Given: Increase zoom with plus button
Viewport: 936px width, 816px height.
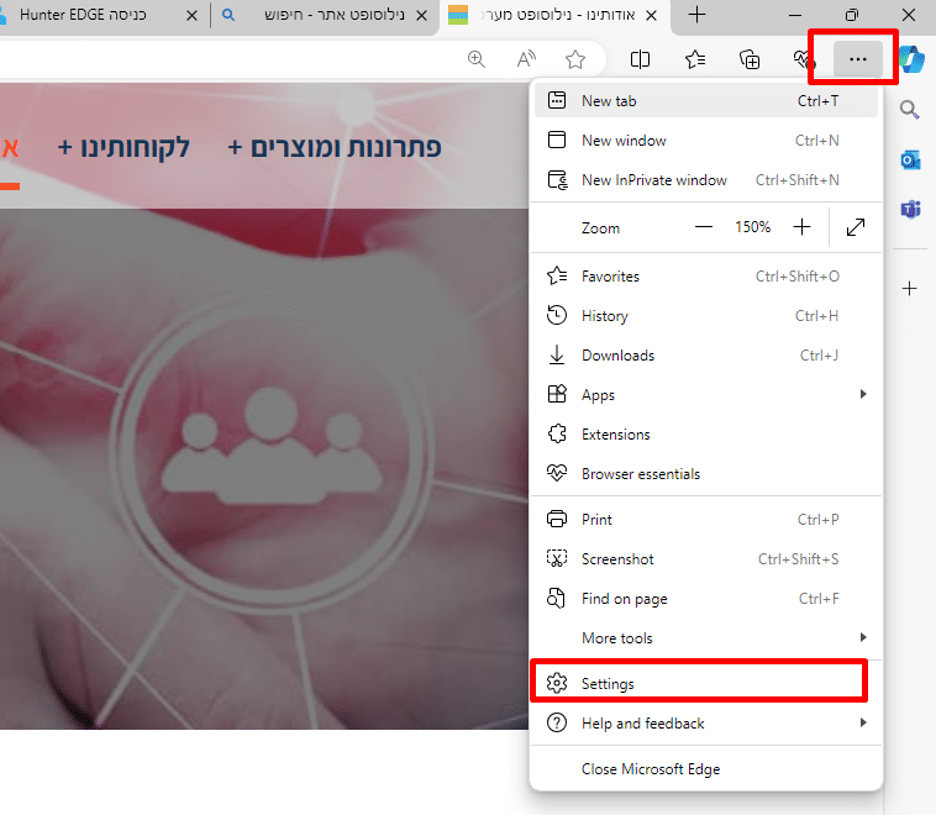Looking at the screenshot, I should point(802,227).
